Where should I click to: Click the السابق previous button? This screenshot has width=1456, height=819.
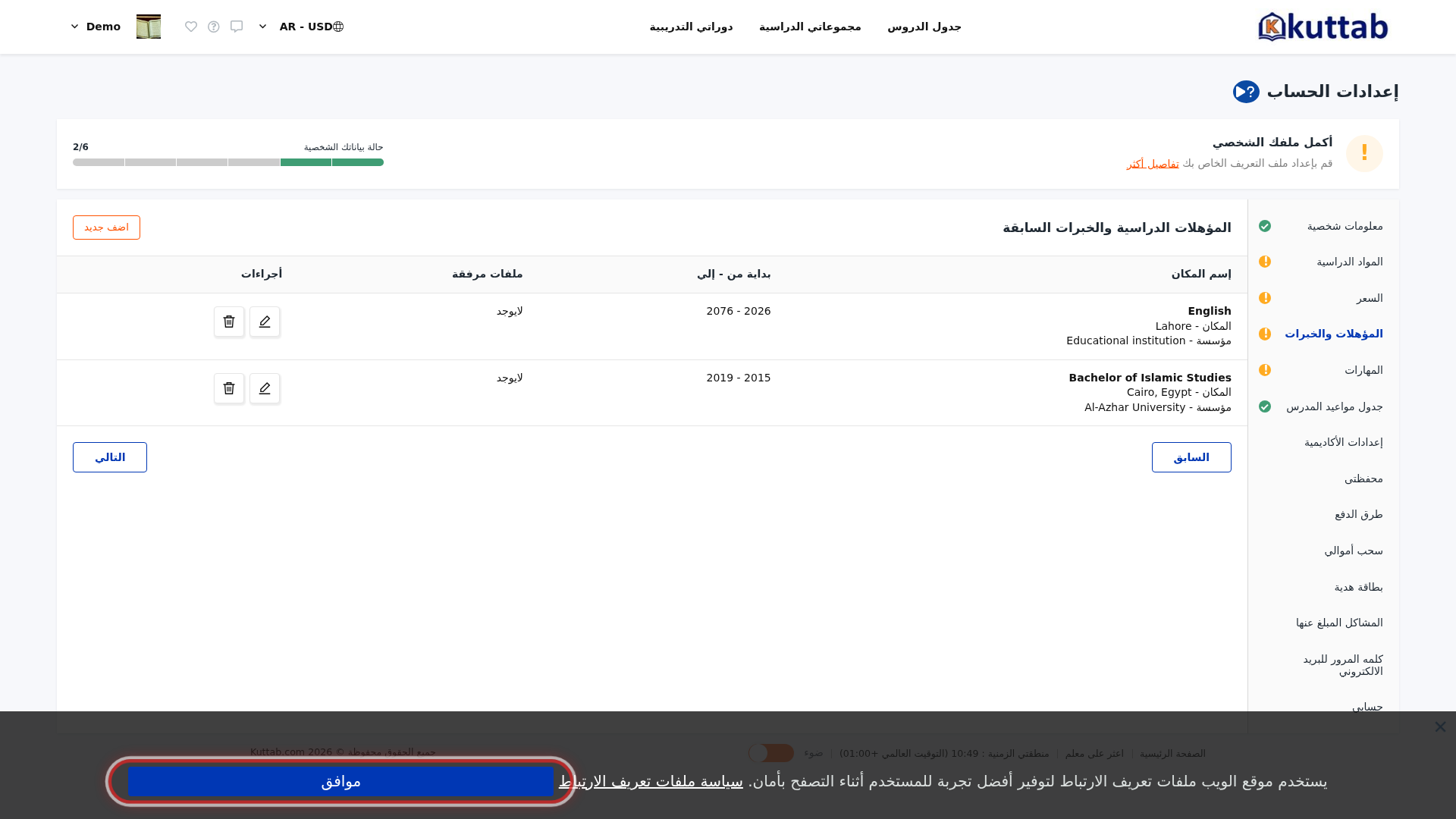coord(1191,457)
